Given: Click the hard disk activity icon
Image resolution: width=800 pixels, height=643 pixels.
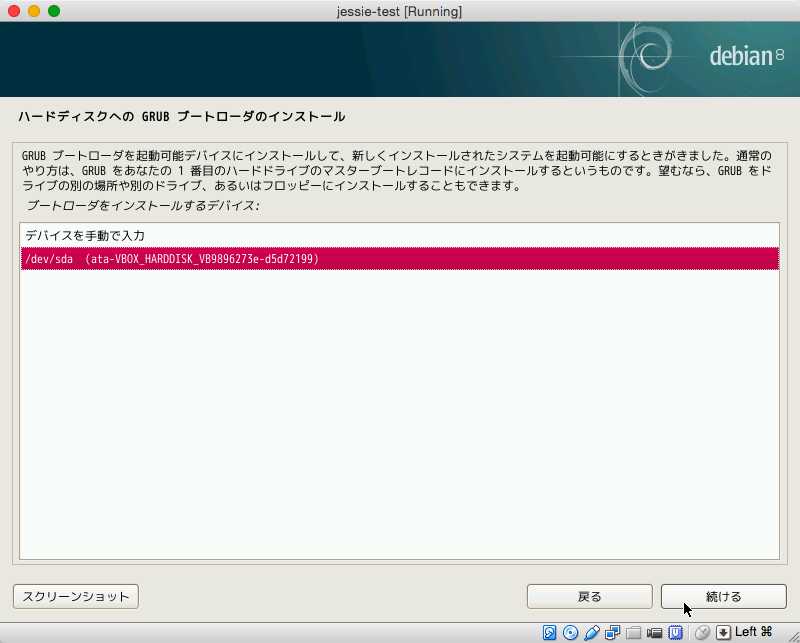Looking at the screenshot, I should (x=549, y=632).
